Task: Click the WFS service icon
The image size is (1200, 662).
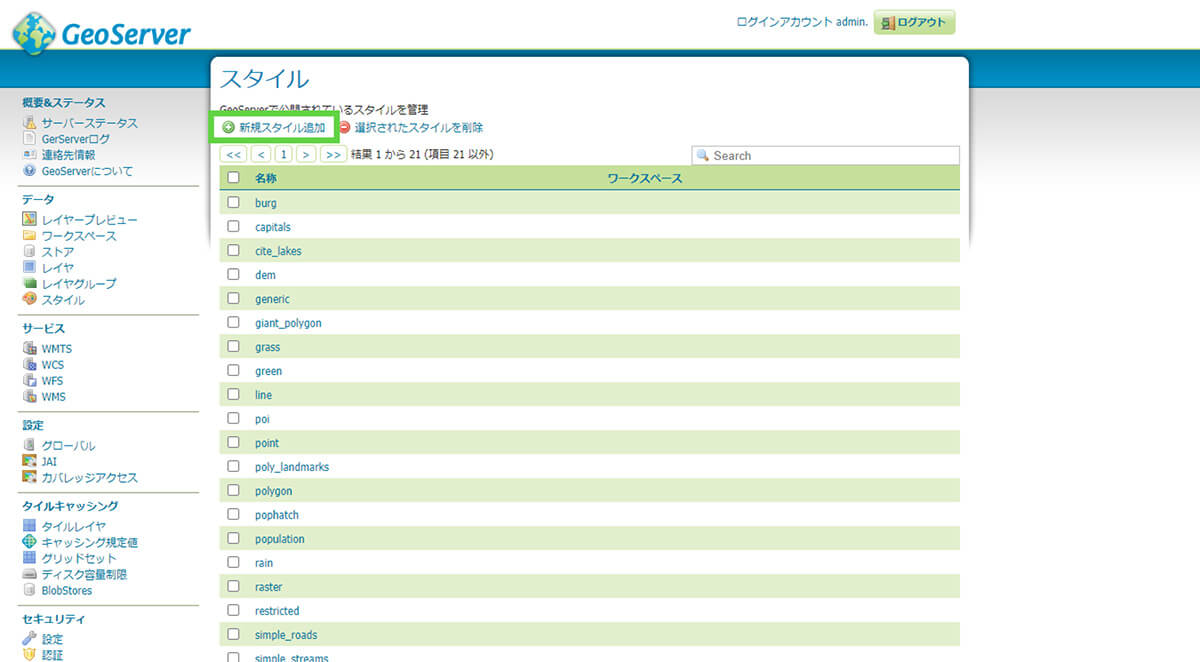Action: [x=30, y=381]
